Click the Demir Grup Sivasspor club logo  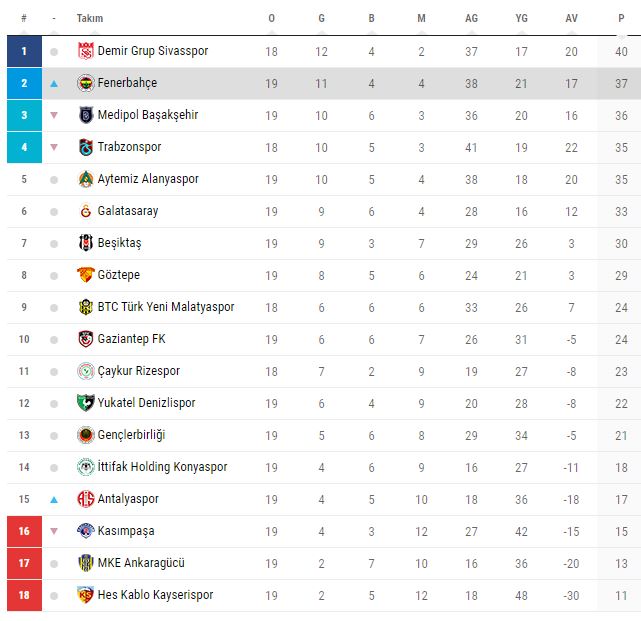(x=85, y=51)
